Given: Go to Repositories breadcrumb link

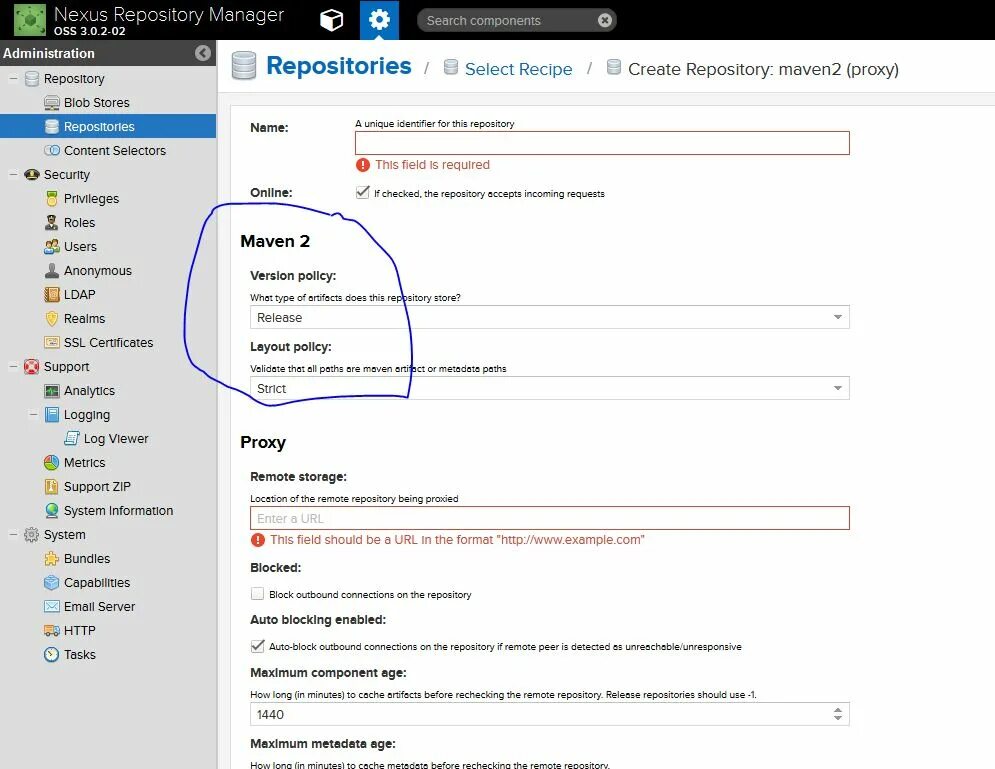Looking at the screenshot, I should [x=339, y=66].
